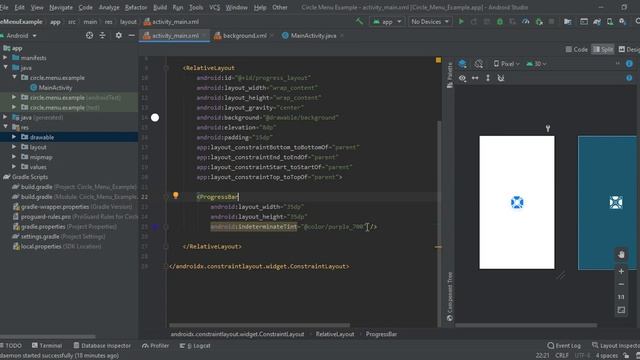
Task: Click the white circle drawable gutter preview
Action: pyautogui.click(x=155, y=118)
